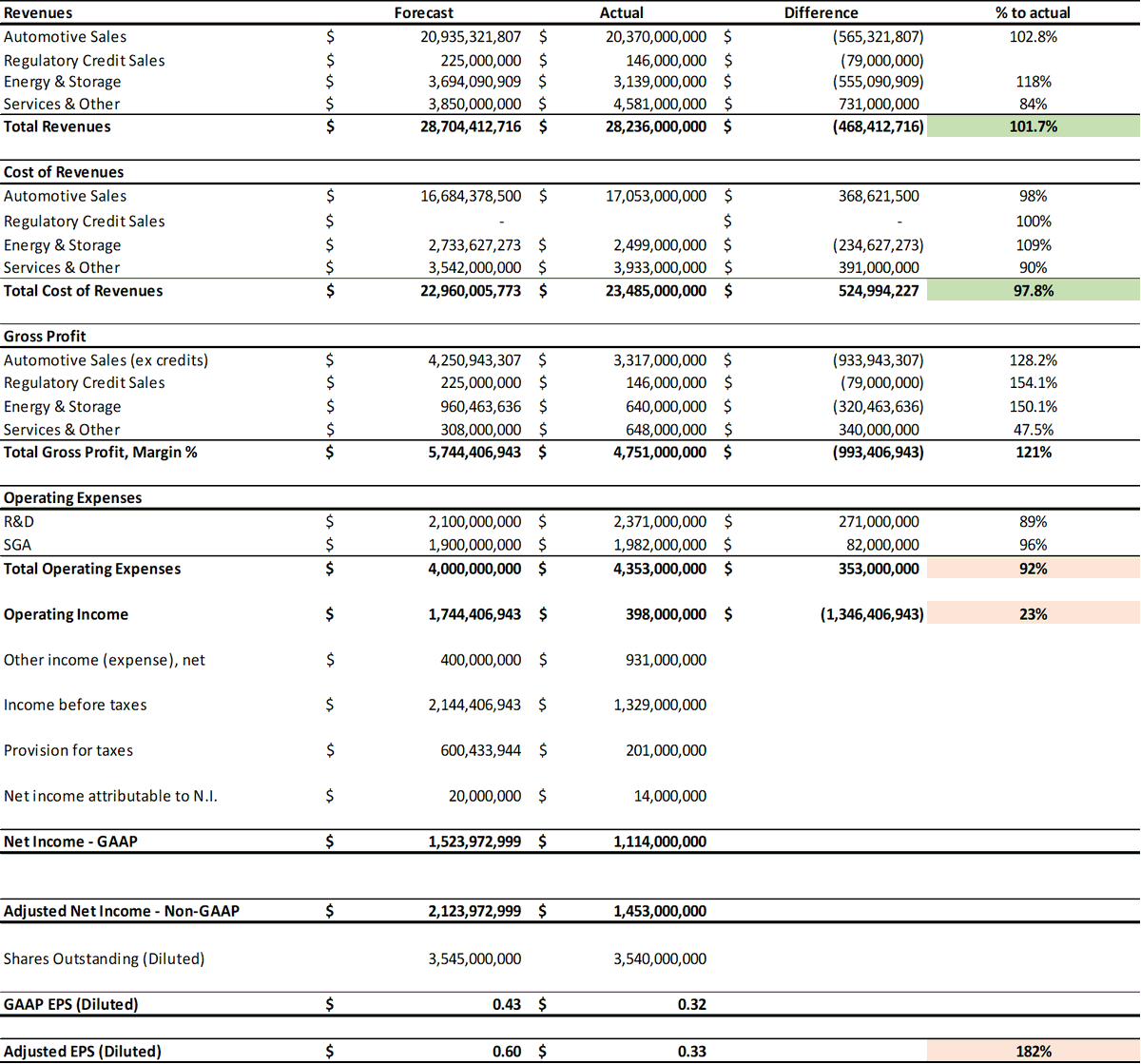Screen dimensions: 1141x1064
Task: Click cost forecast 16,684,378,500
Action: click(471, 196)
